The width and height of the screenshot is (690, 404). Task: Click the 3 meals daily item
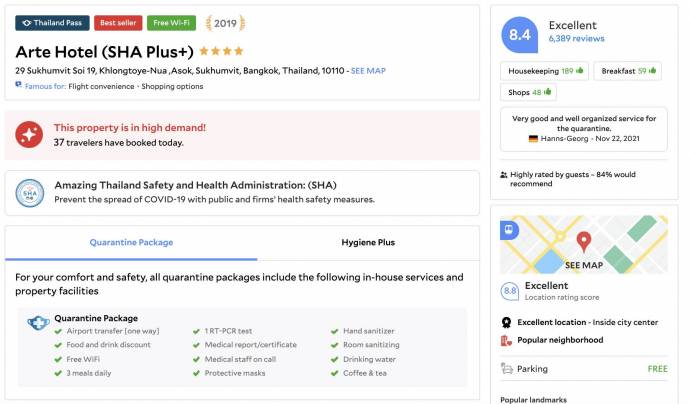coord(89,373)
